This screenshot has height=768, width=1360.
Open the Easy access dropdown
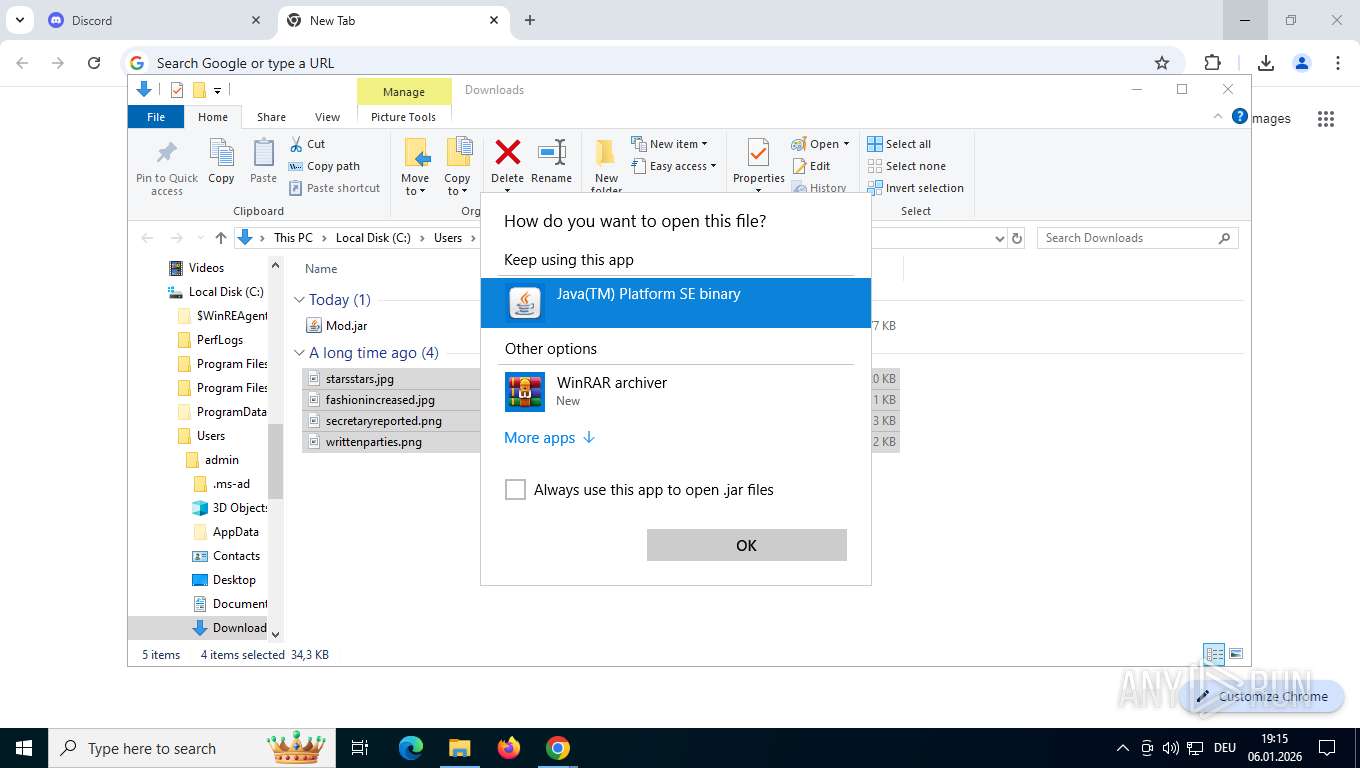coord(674,166)
